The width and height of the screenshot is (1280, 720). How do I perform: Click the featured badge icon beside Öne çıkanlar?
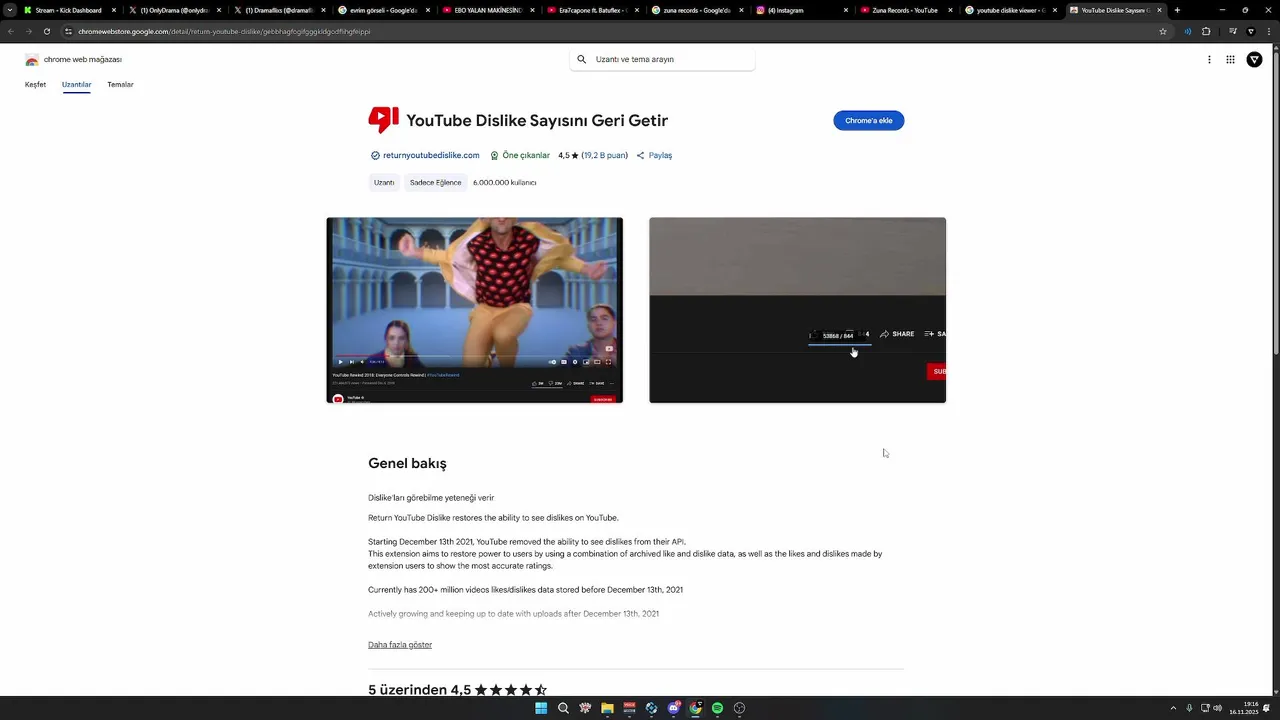point(494,155)
